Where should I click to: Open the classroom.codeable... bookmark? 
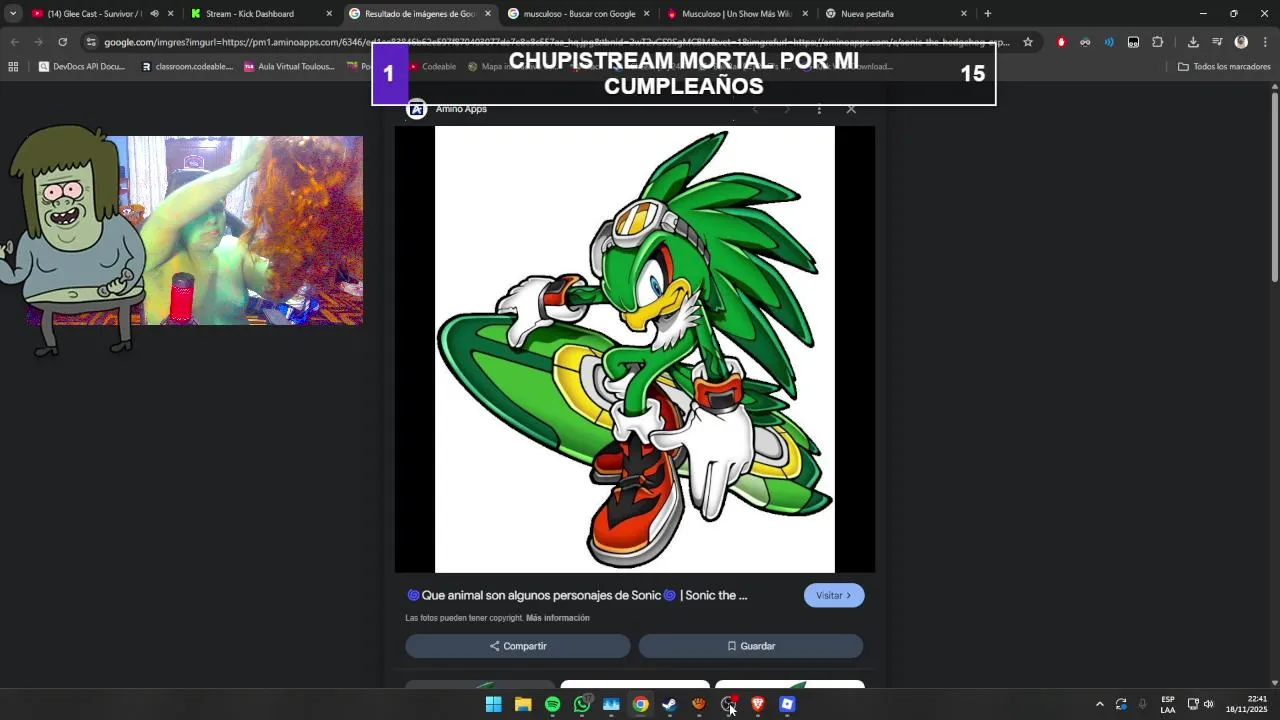[x=186, y=67]
